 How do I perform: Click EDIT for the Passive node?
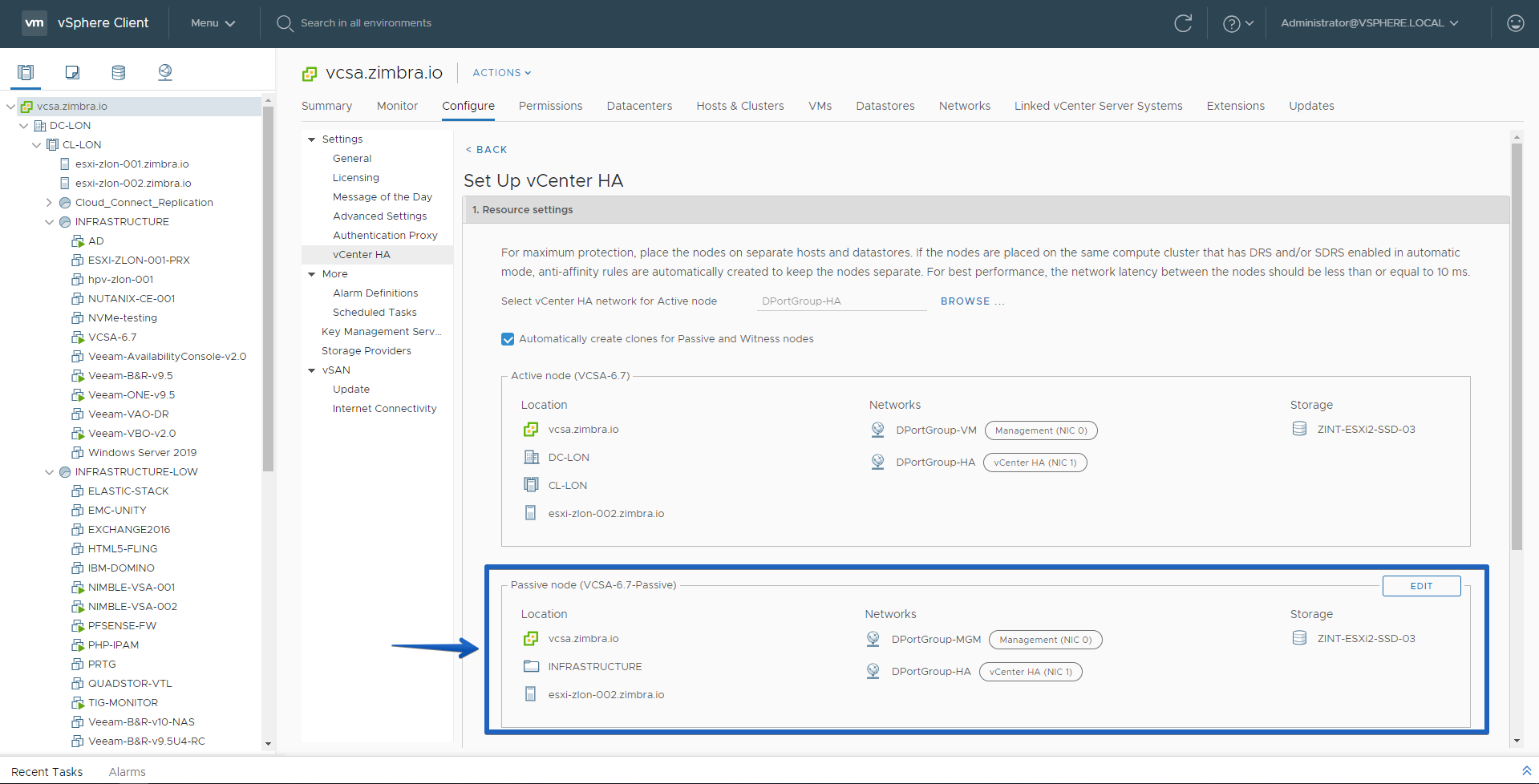[1421, 586]
